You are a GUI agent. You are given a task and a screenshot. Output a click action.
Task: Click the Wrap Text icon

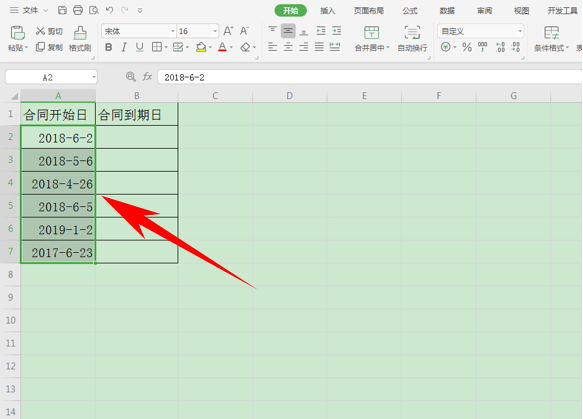click(x=412, y=33)
